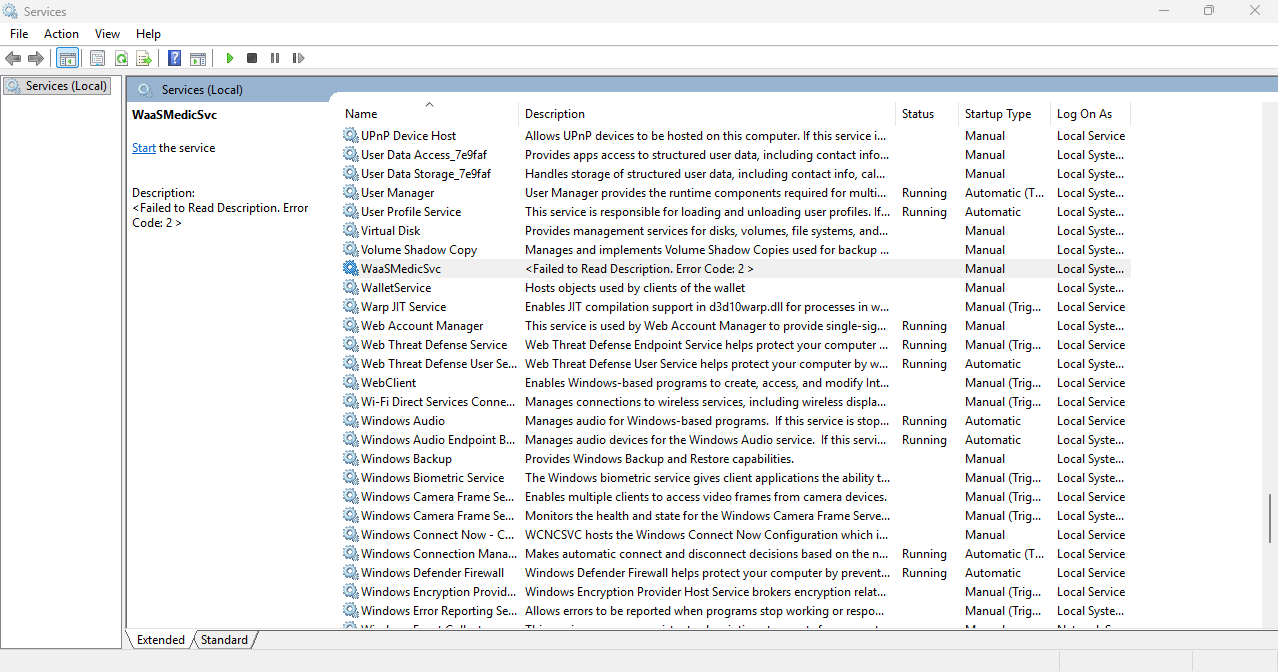Select Windows Connection Manager row
Image resolution: width=1278 pixels, height=672 pixels.
point(736,553)
